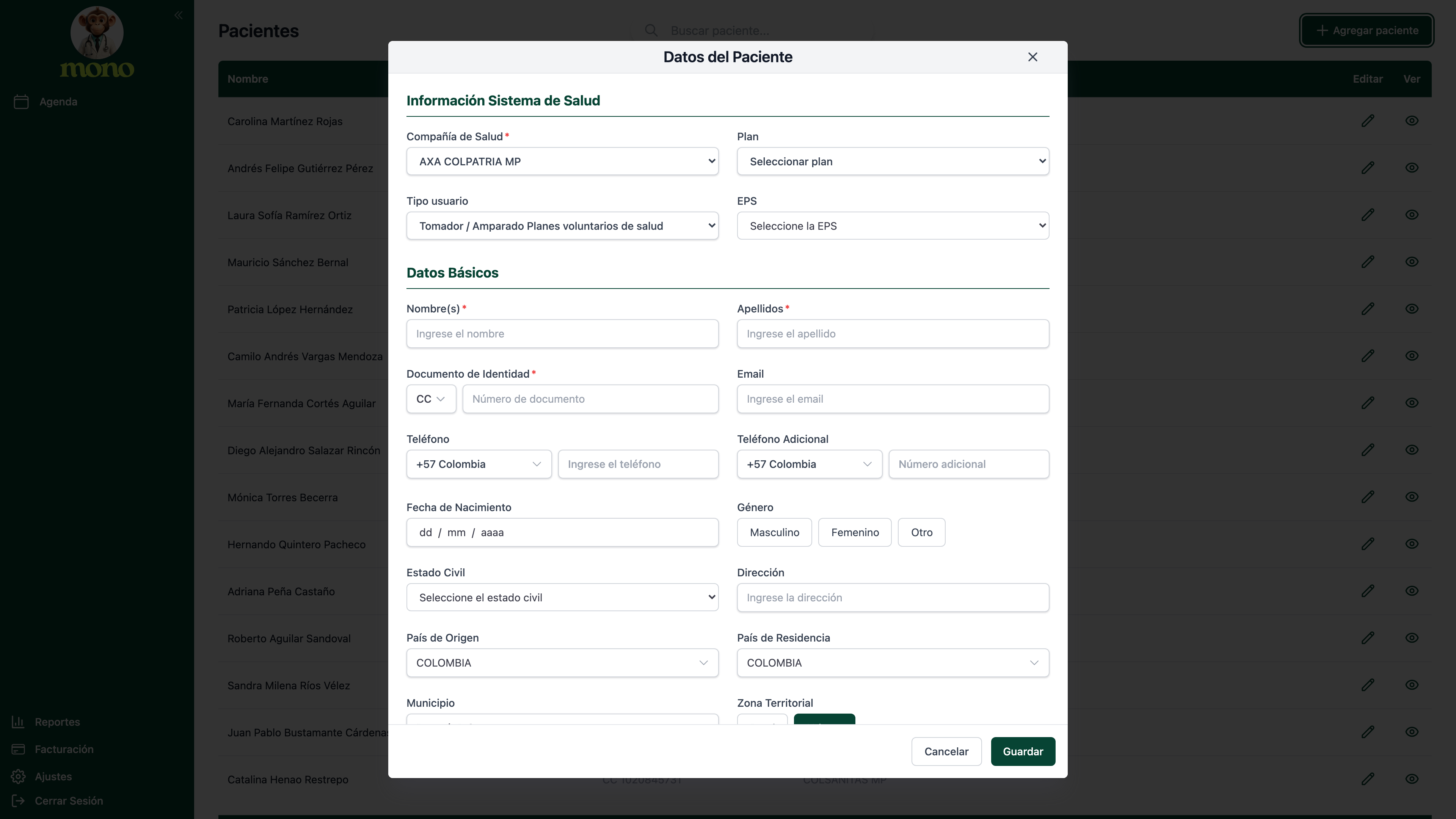Edit Patricia López Hernández pencil icon
The height and width of the screenshot is (819, 1456).
pos(1367,309)
